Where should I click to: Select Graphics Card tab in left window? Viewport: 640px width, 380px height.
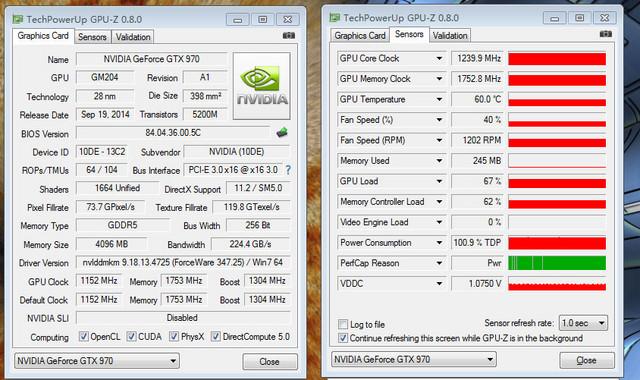click(x=43, y=36)
